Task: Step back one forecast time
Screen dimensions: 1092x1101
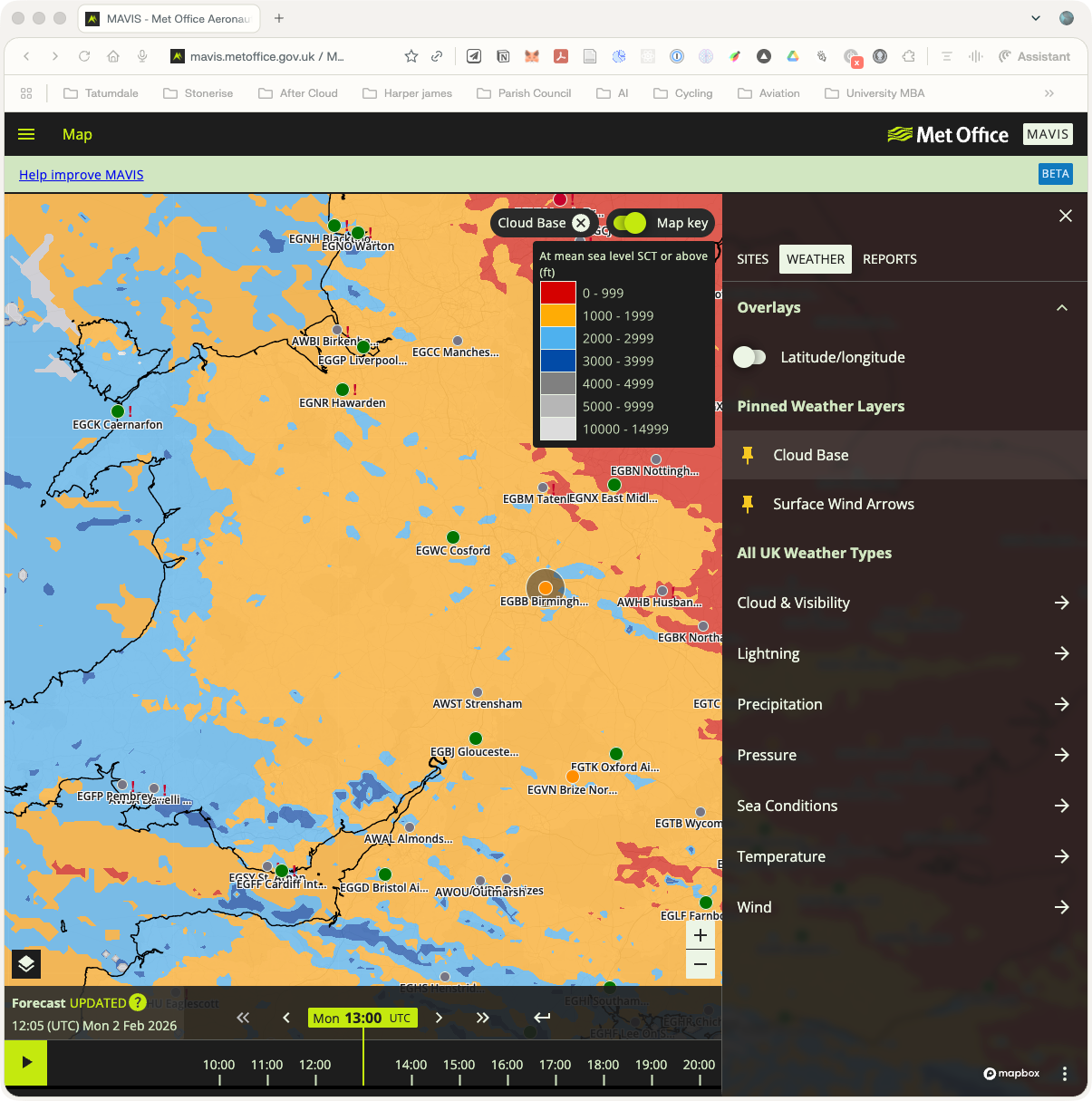Action: (x=286, y=1018)
